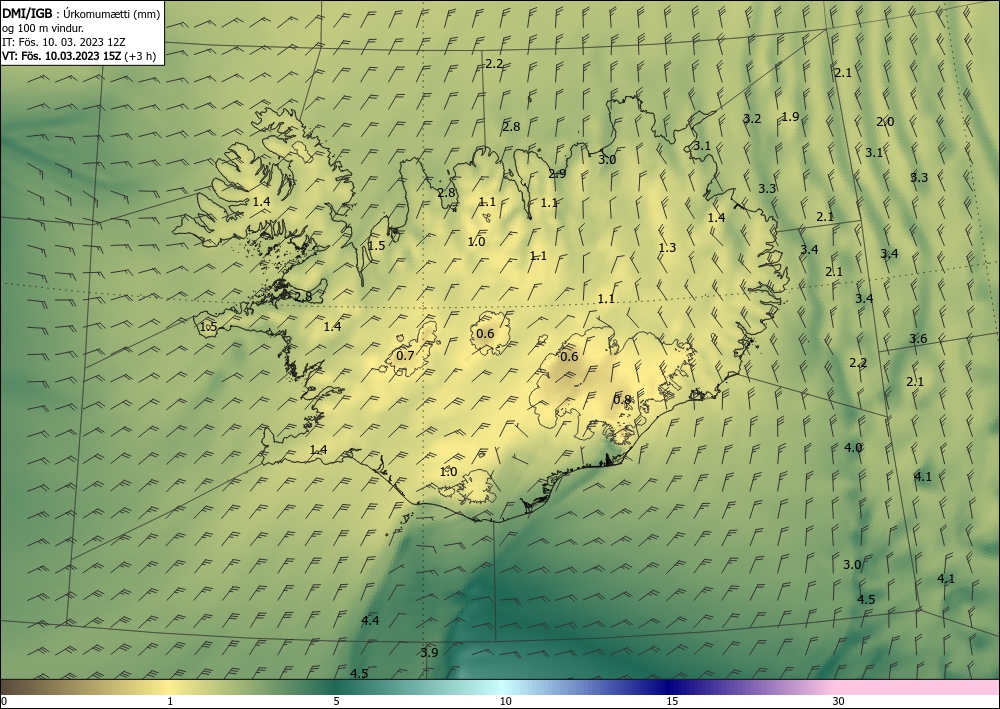Click the 2.9 precipitation value

click(x=557, y=173)
